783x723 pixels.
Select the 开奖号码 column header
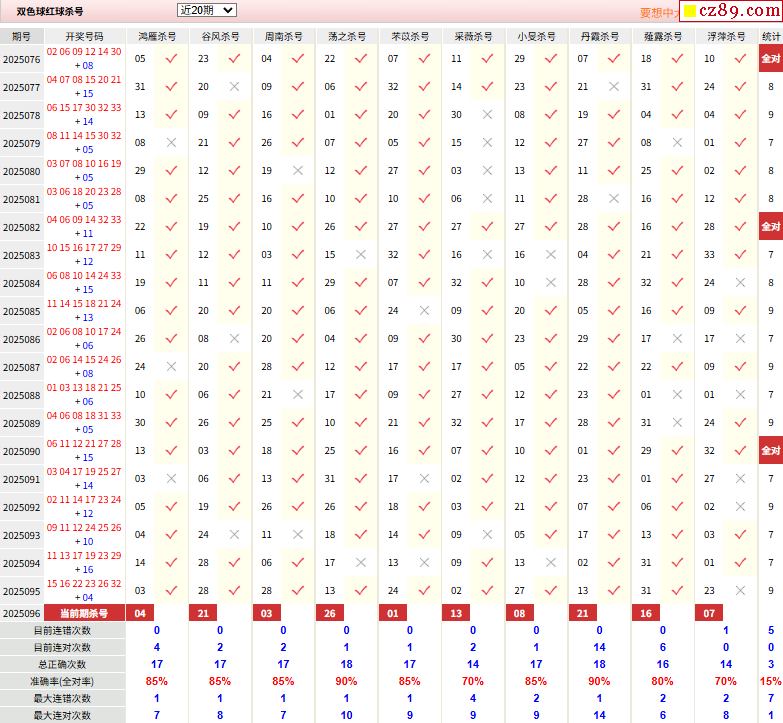(x=84, y=36)
